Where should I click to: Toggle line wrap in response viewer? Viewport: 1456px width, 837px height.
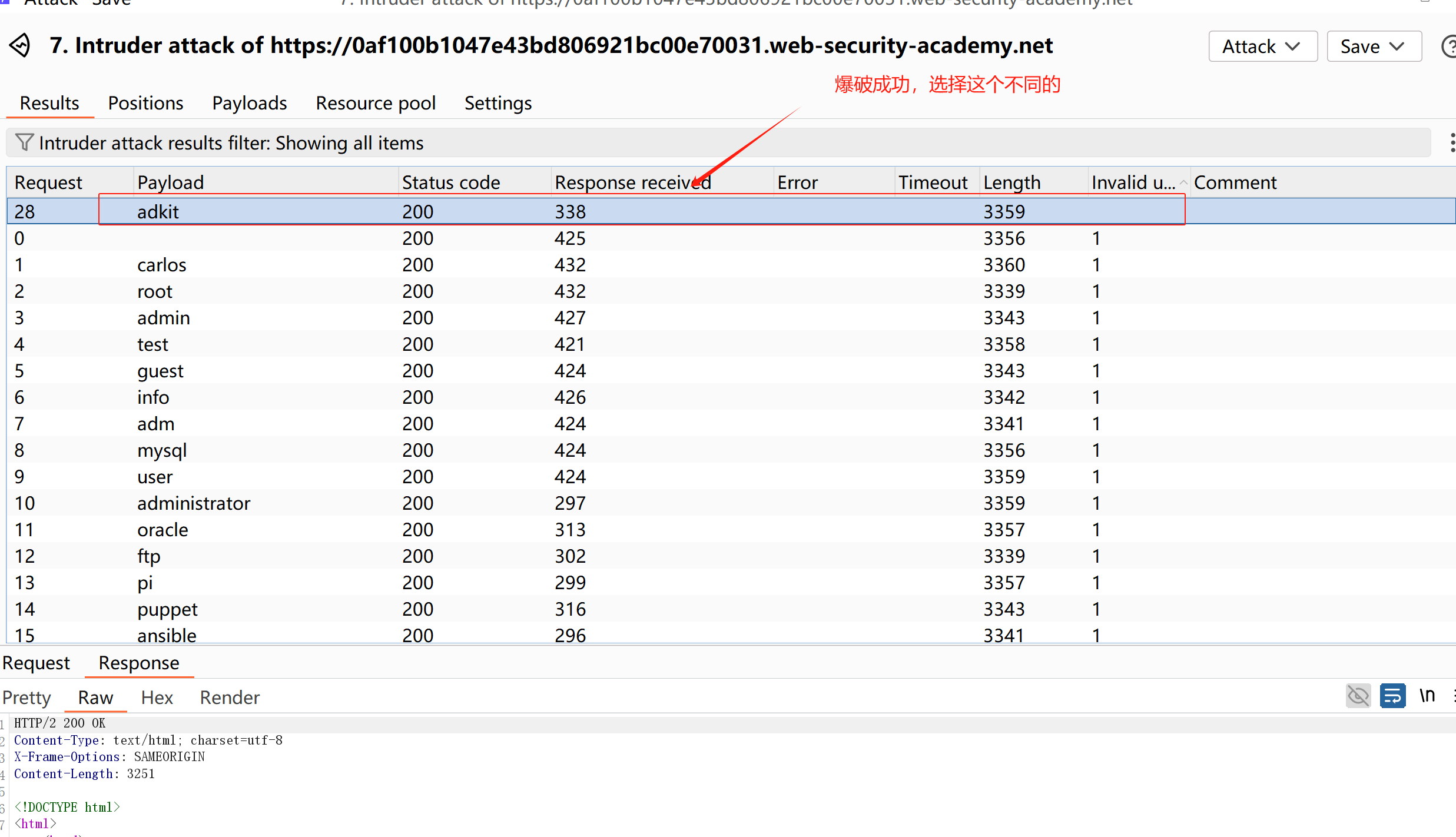click(1392, 696)
